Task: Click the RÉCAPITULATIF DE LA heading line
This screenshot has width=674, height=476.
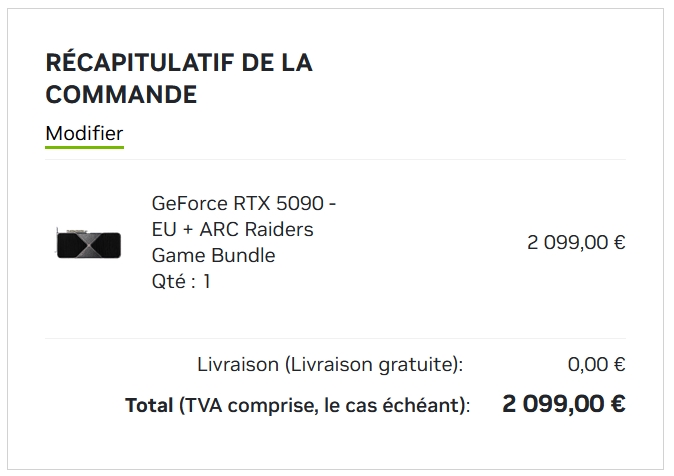Action: tap(179, 62)
